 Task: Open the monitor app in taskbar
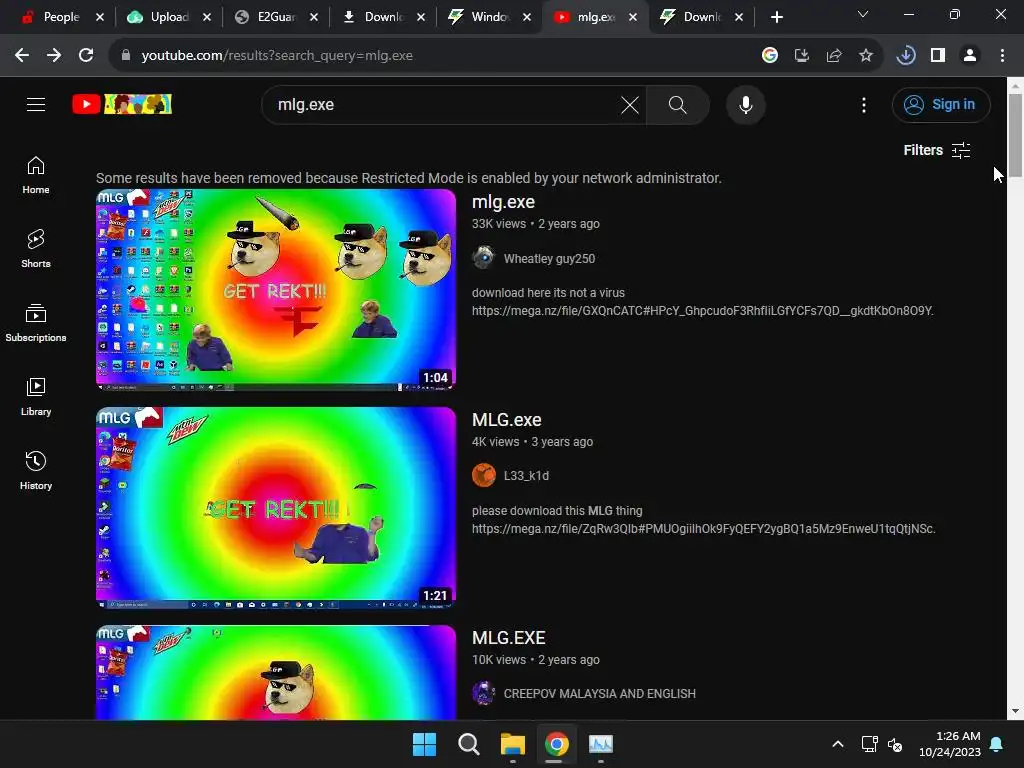(601, 744)
